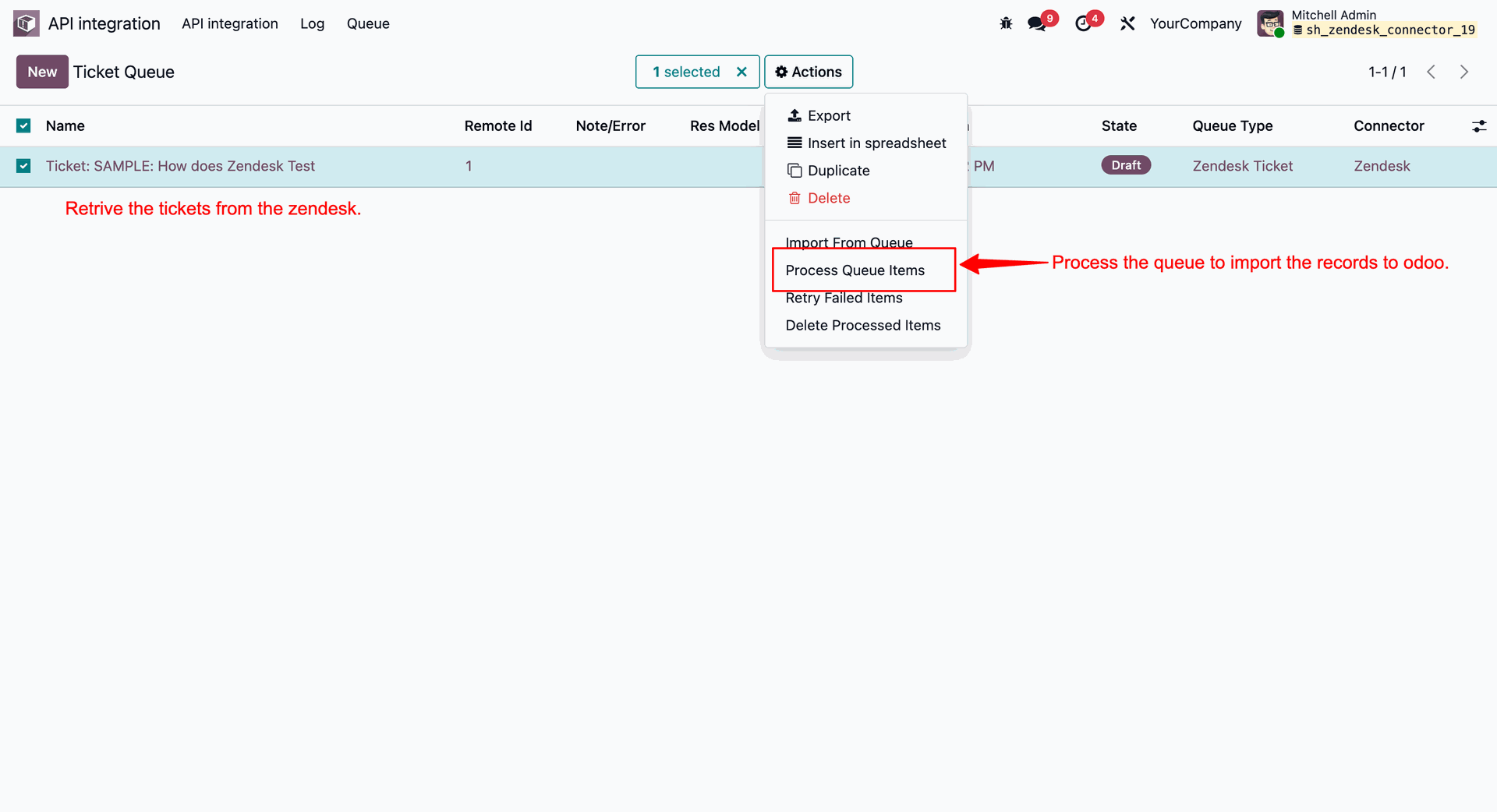Click the New button
This screenshot has height=812, width=1497.
coord(42,72)
